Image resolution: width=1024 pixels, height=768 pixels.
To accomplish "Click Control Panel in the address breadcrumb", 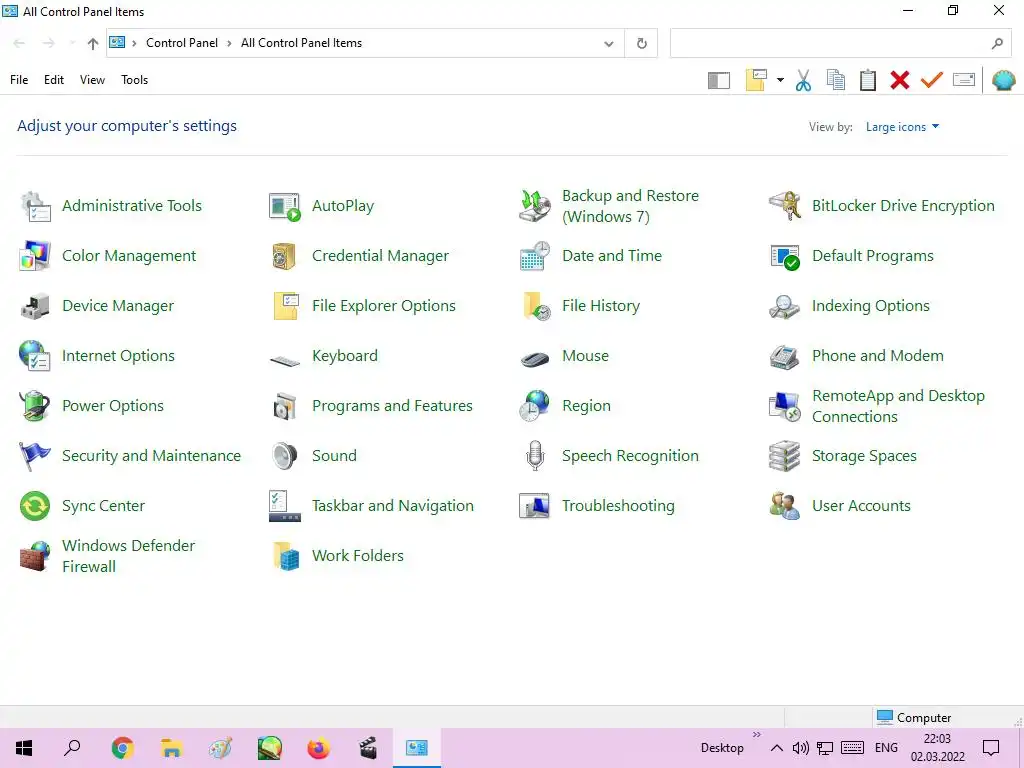I will click(182, 43).
